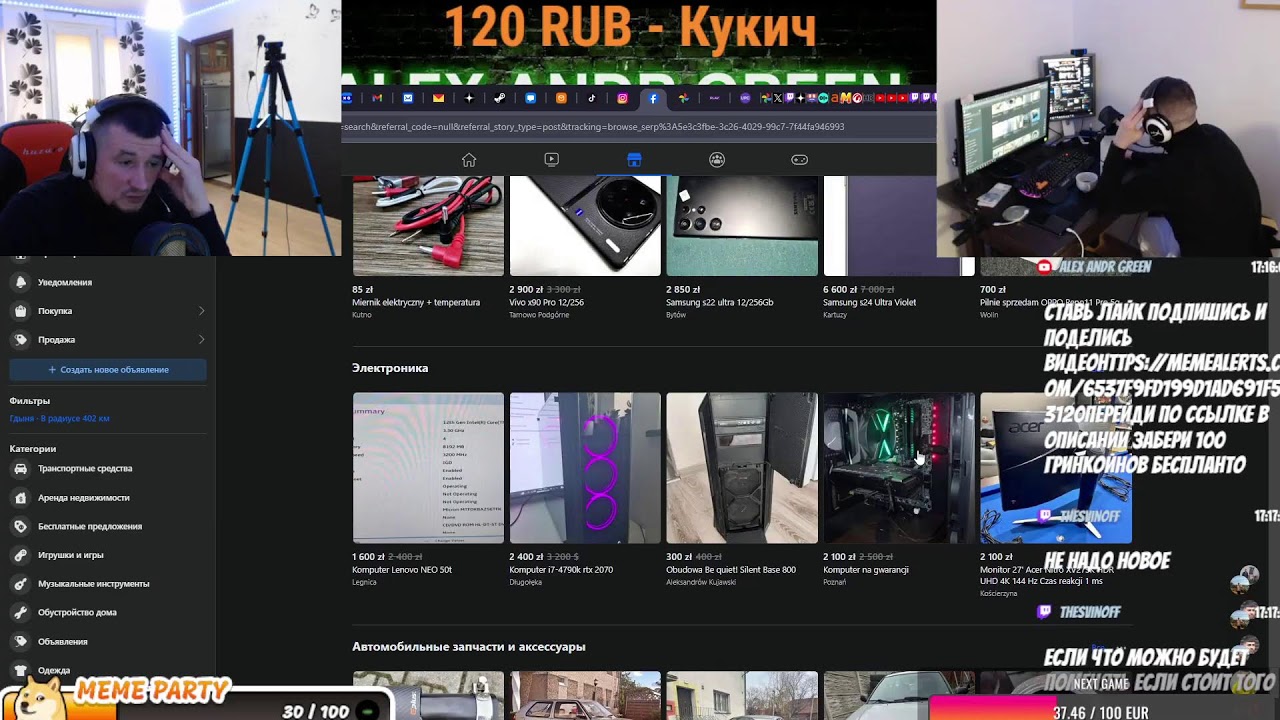The image size is (1280, 720).
Task: Click the Poznań location text
Action: [834, 582]
